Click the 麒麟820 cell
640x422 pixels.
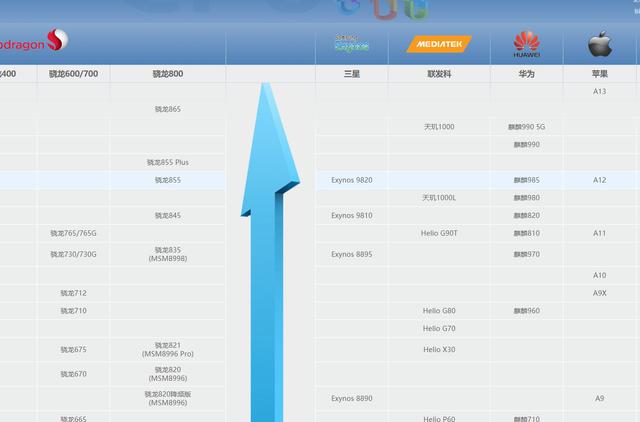pyautogui.click(x=527, y=215)
